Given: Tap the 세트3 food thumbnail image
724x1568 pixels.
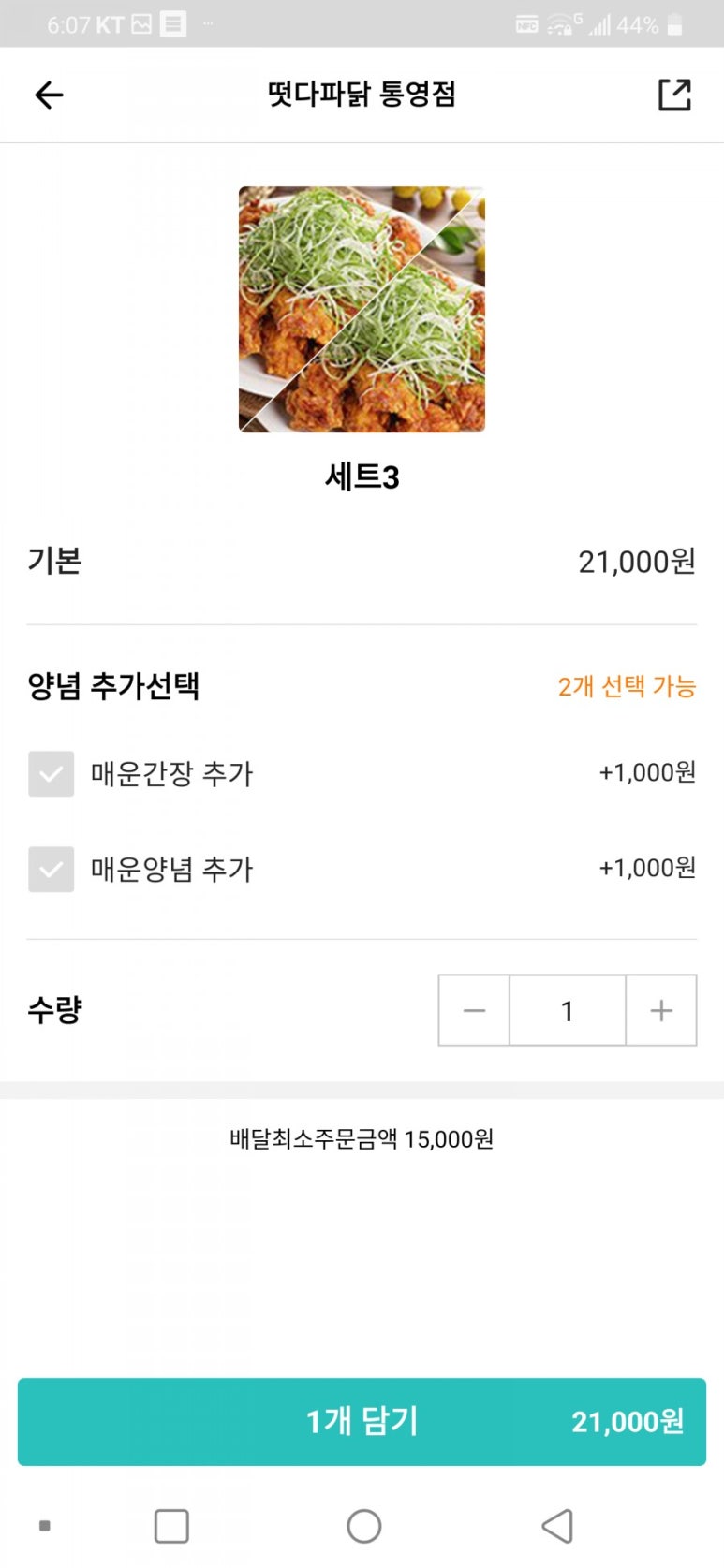Looking at the screenshot, I should pos(362,309).
